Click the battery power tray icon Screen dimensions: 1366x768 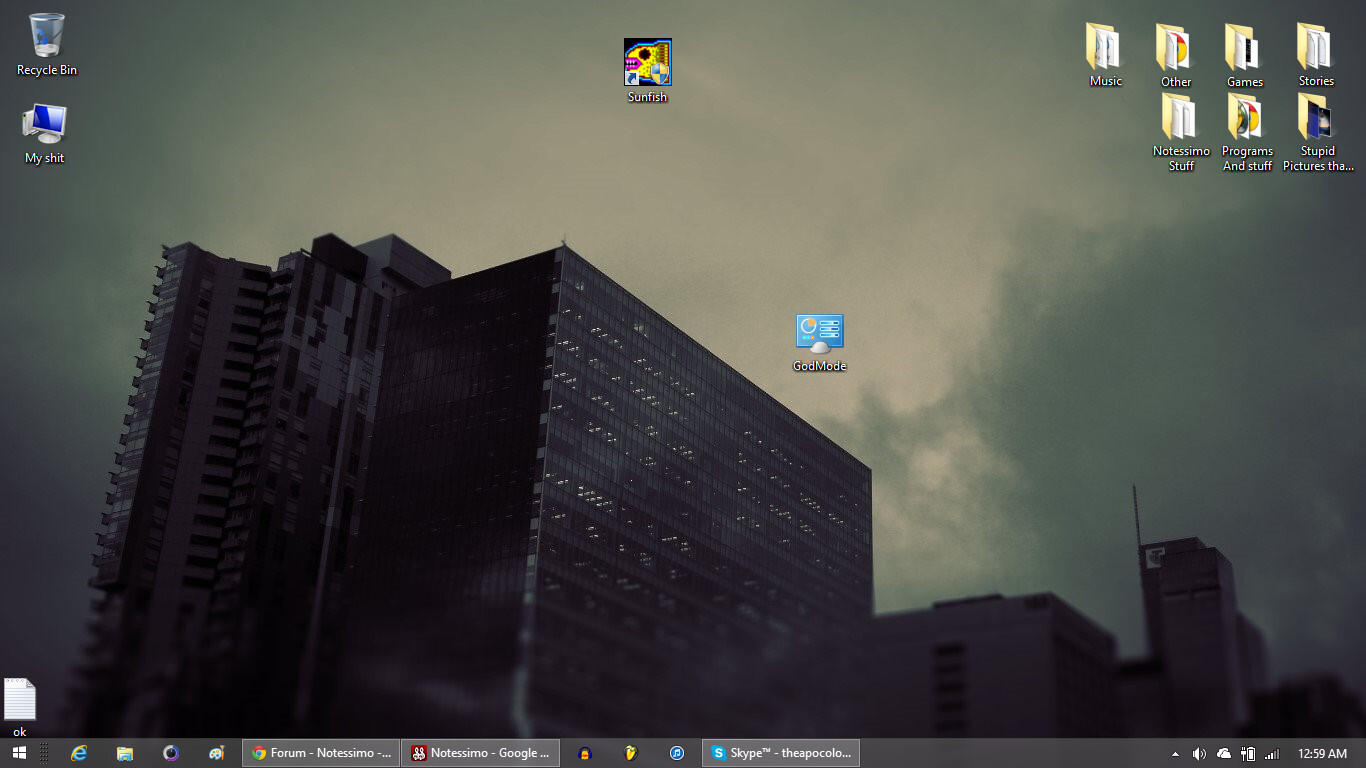1248,753
